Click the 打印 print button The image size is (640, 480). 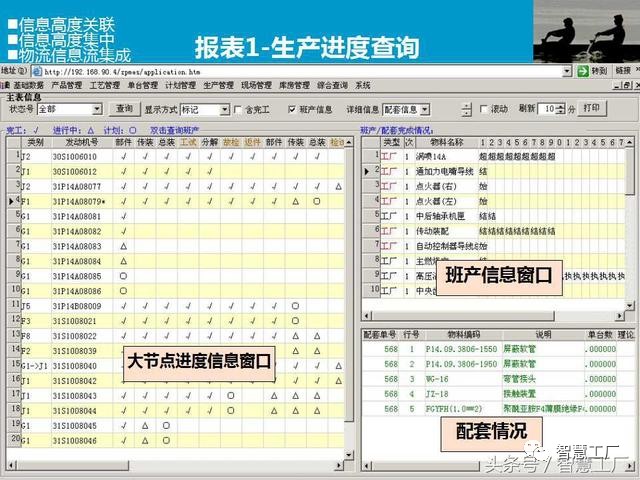coord(592,108)
